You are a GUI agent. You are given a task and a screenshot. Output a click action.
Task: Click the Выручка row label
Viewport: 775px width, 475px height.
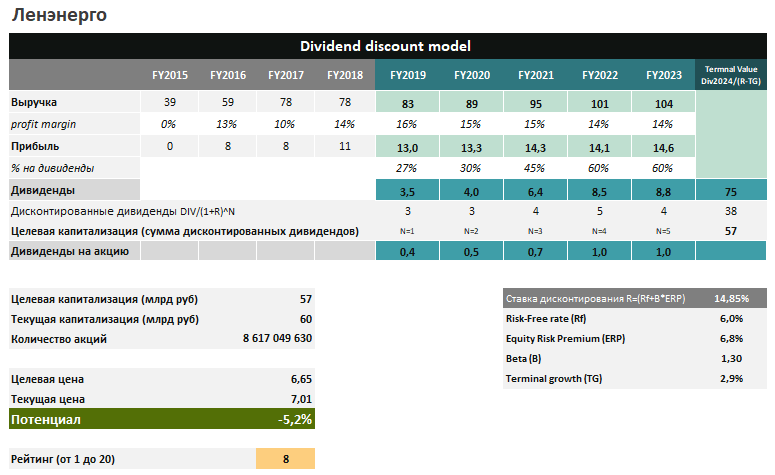point(34,103)
